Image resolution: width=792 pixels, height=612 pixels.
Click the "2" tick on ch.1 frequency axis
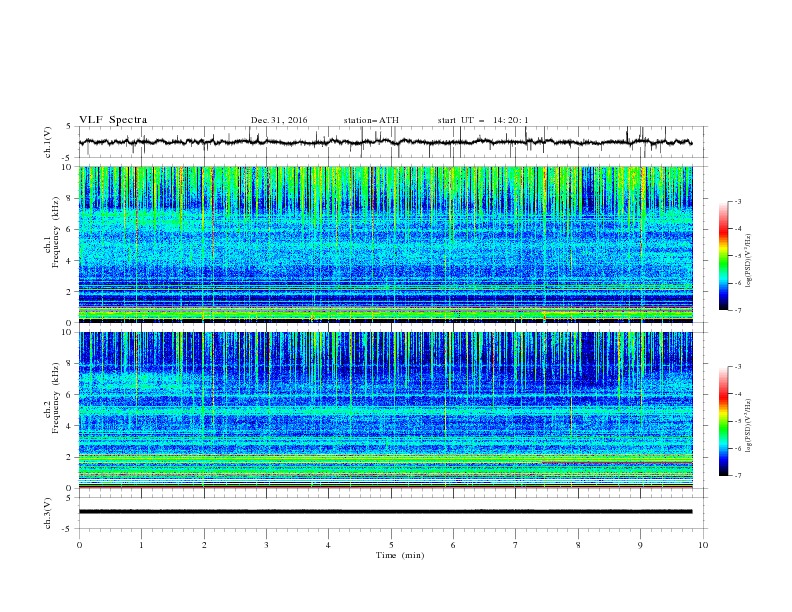(70, 291)
